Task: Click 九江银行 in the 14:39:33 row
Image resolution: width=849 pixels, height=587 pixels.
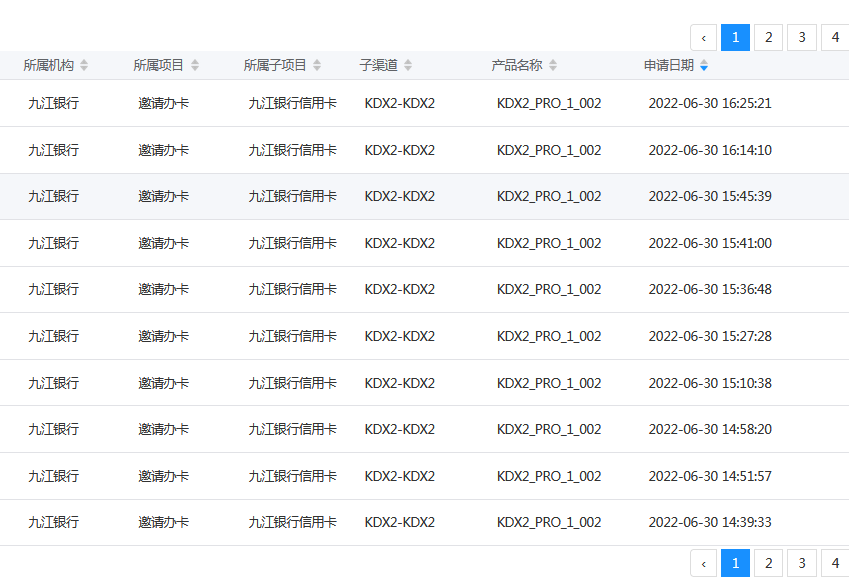Action: tap(54, 522)
